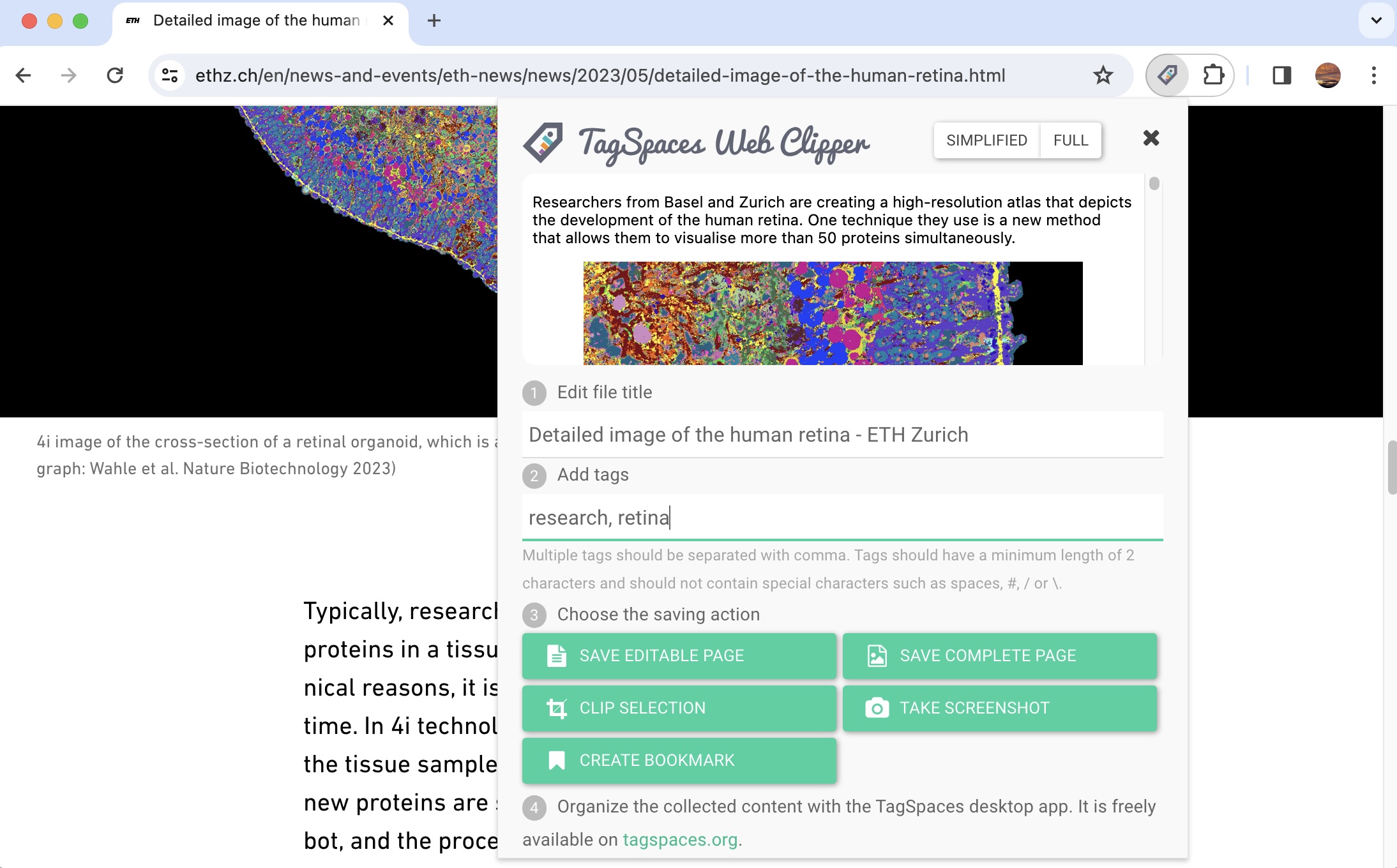Expand the tab search dropdown arrow
1397x868 pixels.
(1376, 20)
